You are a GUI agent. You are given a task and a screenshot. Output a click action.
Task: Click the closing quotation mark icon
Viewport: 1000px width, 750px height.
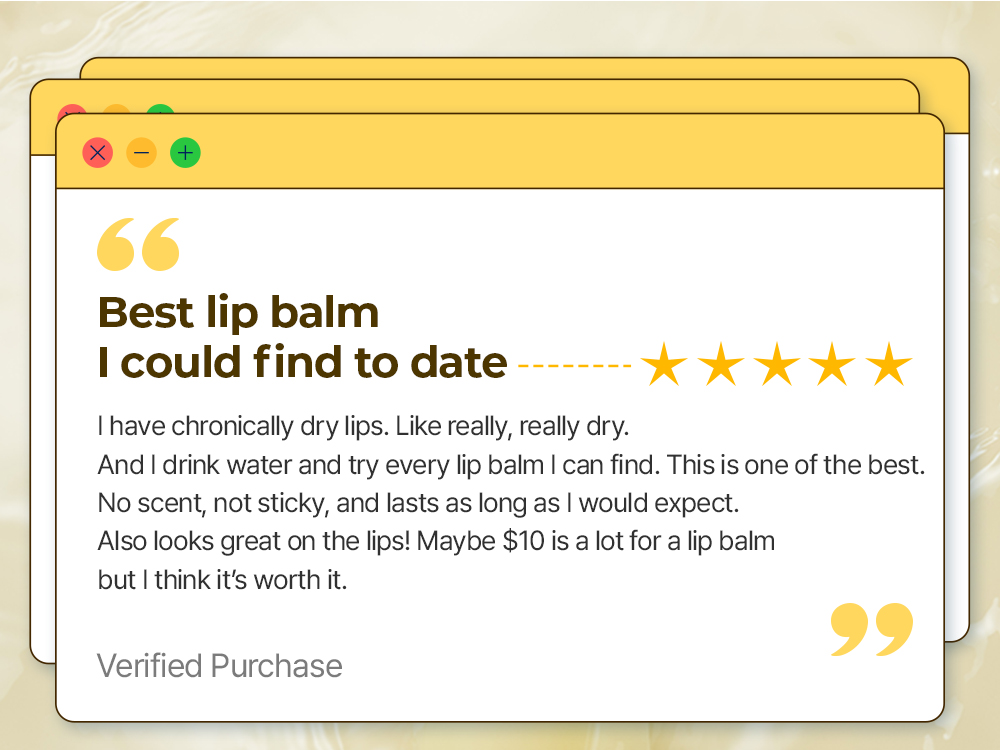pyautogui.click(x=872, y=629)
